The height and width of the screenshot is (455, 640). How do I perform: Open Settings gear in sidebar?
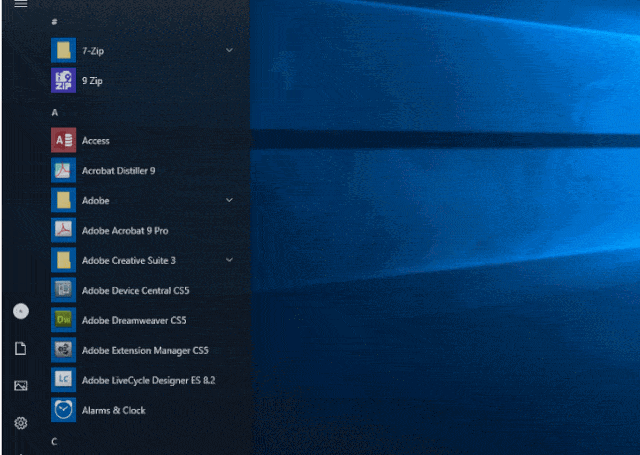point(20,423)
